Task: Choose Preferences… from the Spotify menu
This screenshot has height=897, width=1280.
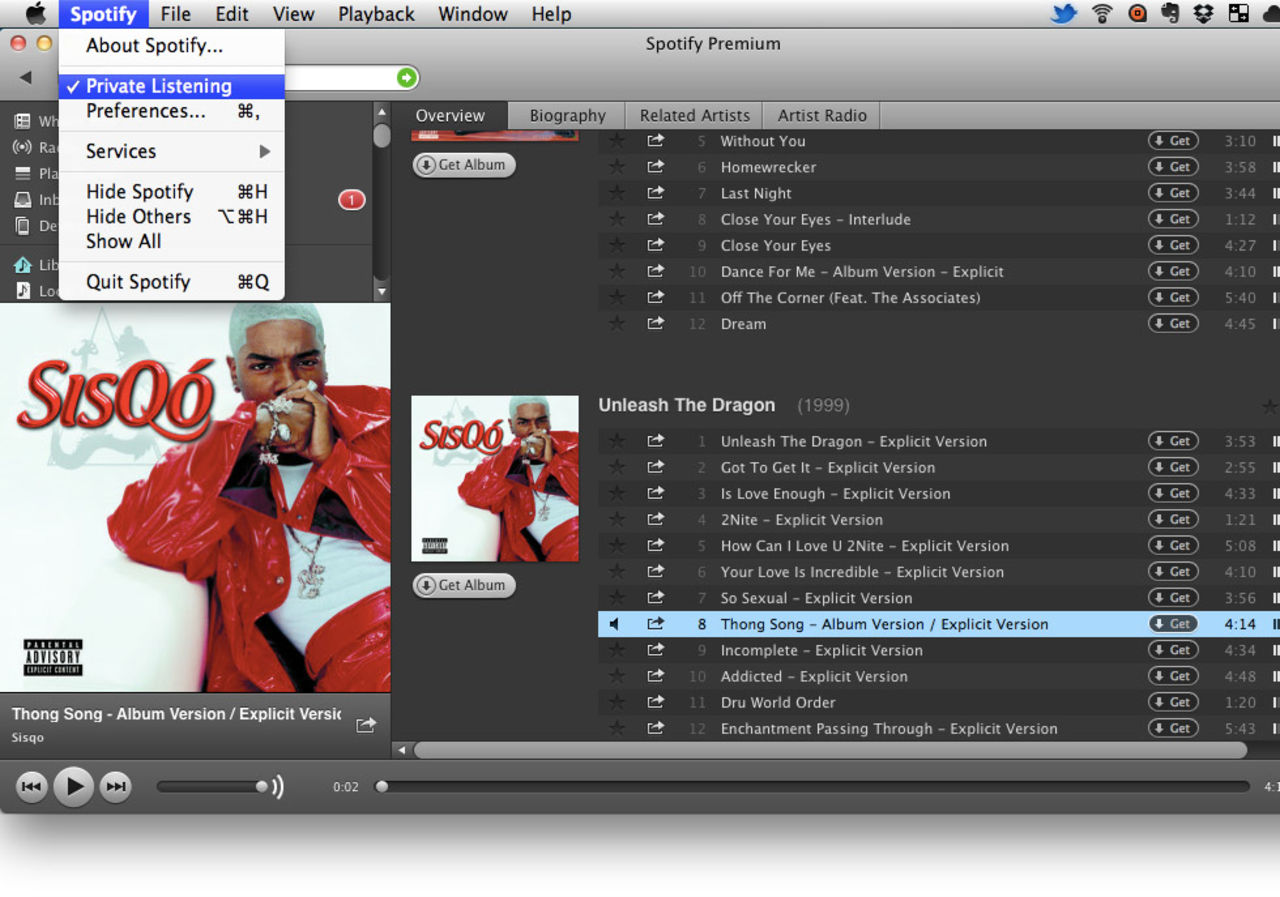Action: (146, 111)
